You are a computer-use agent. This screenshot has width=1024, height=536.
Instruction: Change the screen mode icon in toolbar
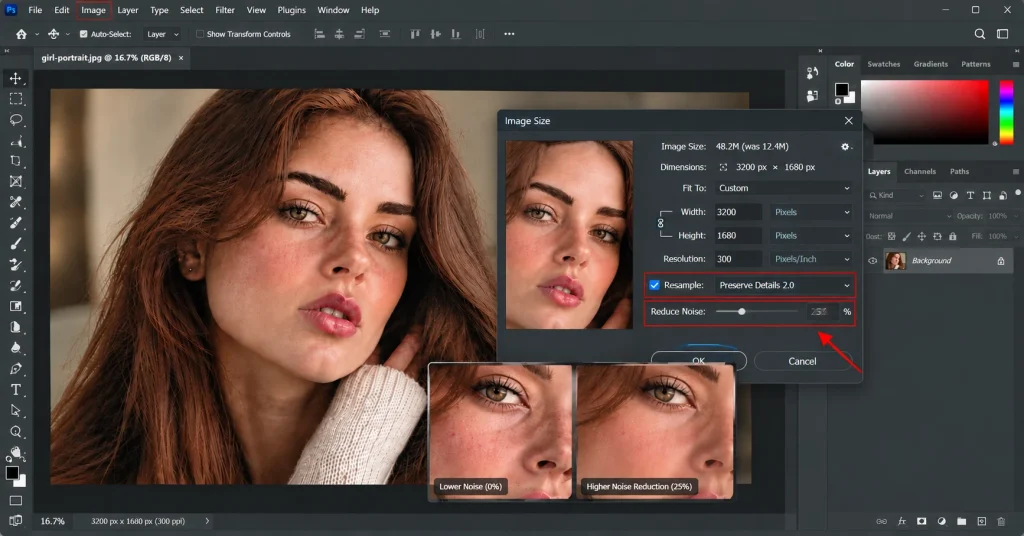[16, 521]
